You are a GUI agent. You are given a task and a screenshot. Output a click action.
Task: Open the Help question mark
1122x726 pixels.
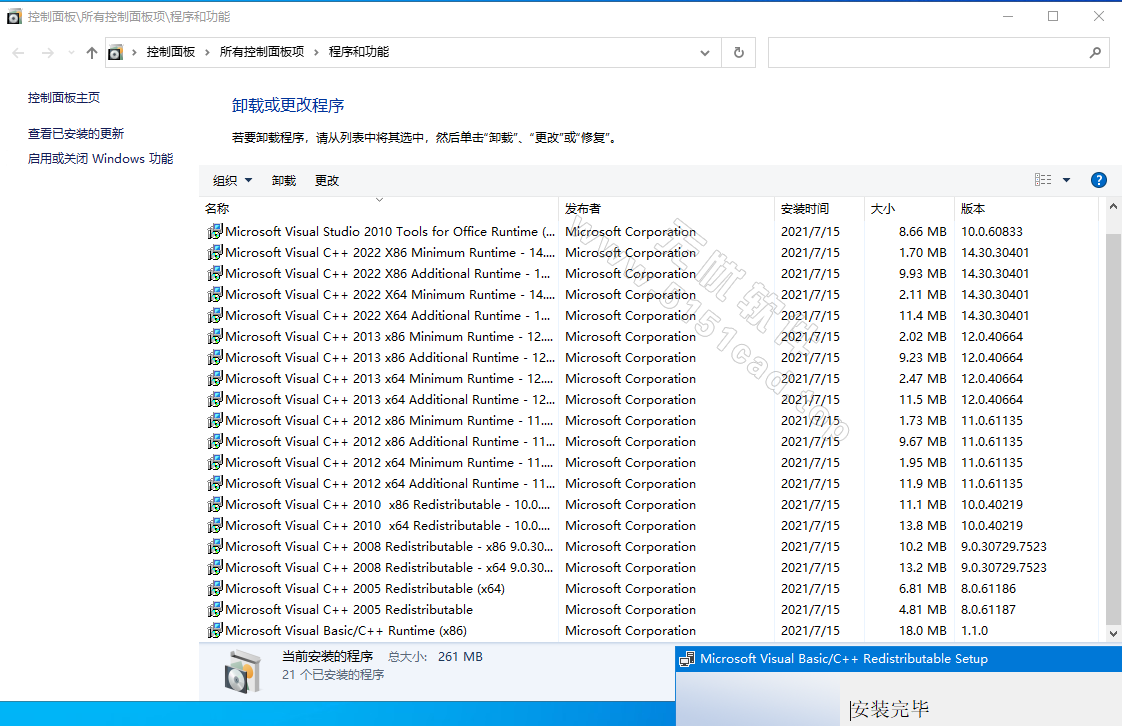tap(1098, 180)
